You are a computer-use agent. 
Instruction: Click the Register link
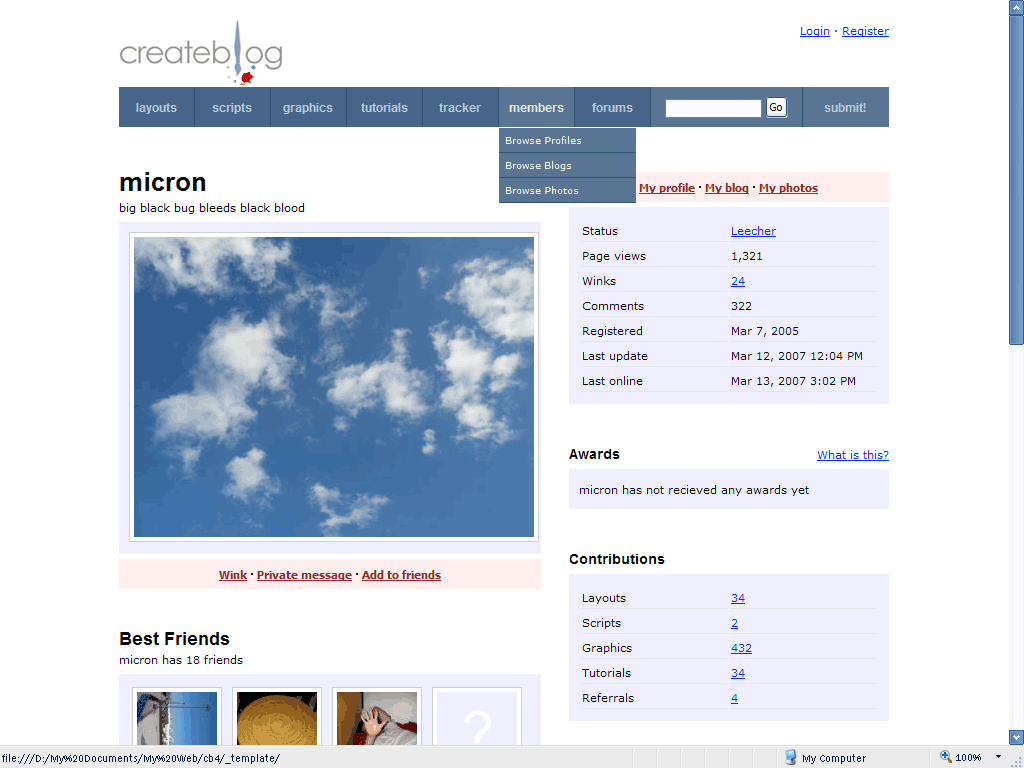coord(865,31)
